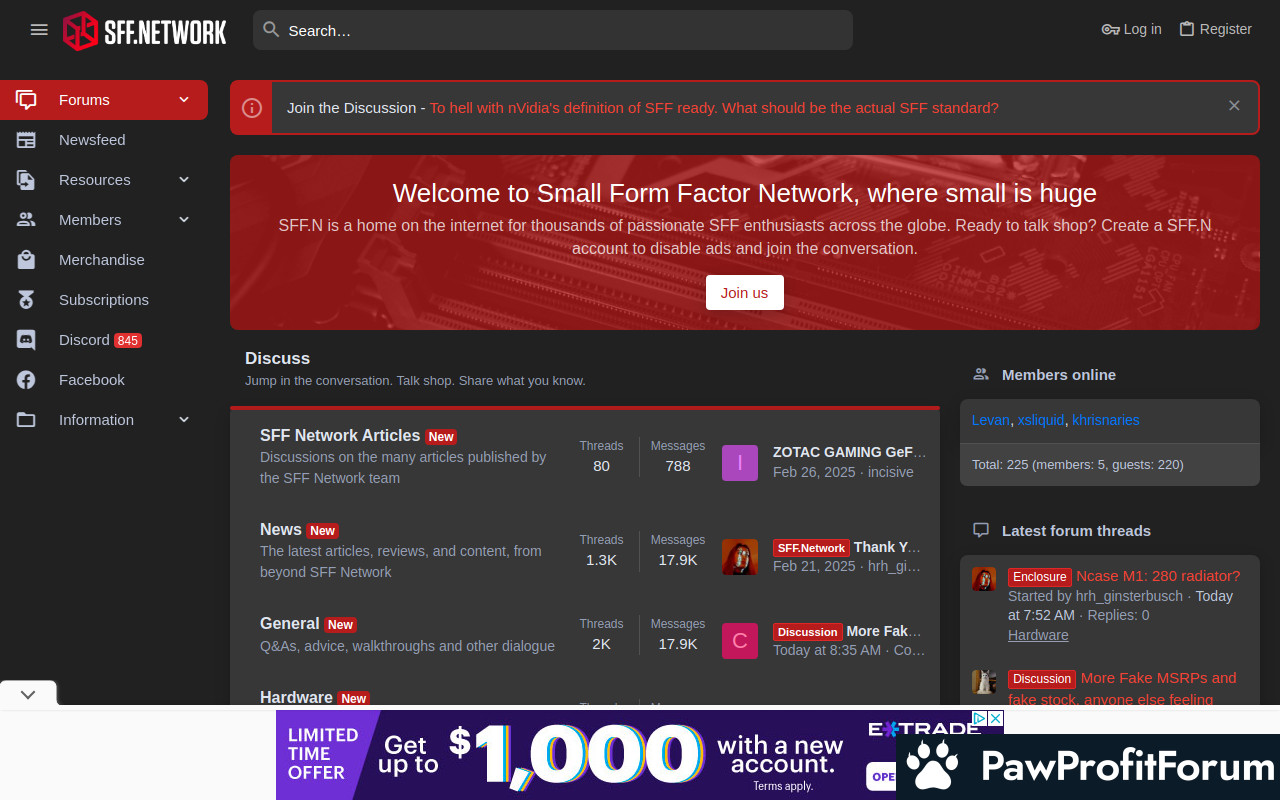The height and width of the screenshot is (800, 1280).
Task: Open the Hardware forum
Action: (296, 697)
